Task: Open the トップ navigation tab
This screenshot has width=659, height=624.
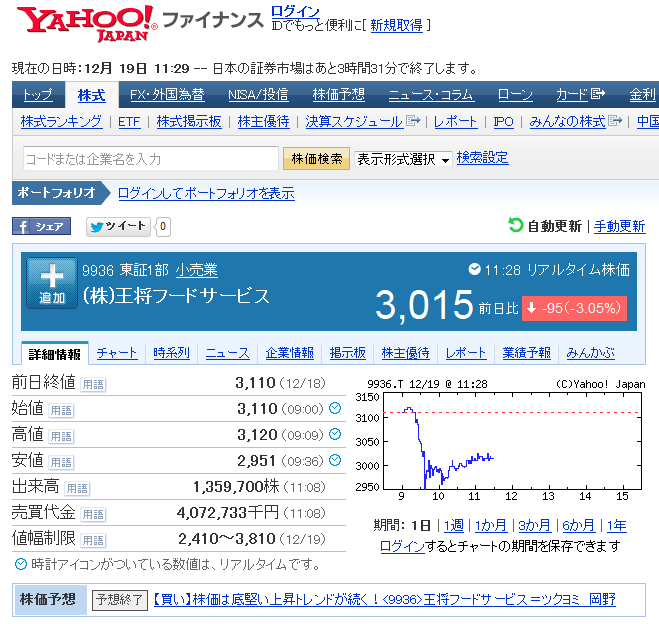Action: tap(38, 95)
